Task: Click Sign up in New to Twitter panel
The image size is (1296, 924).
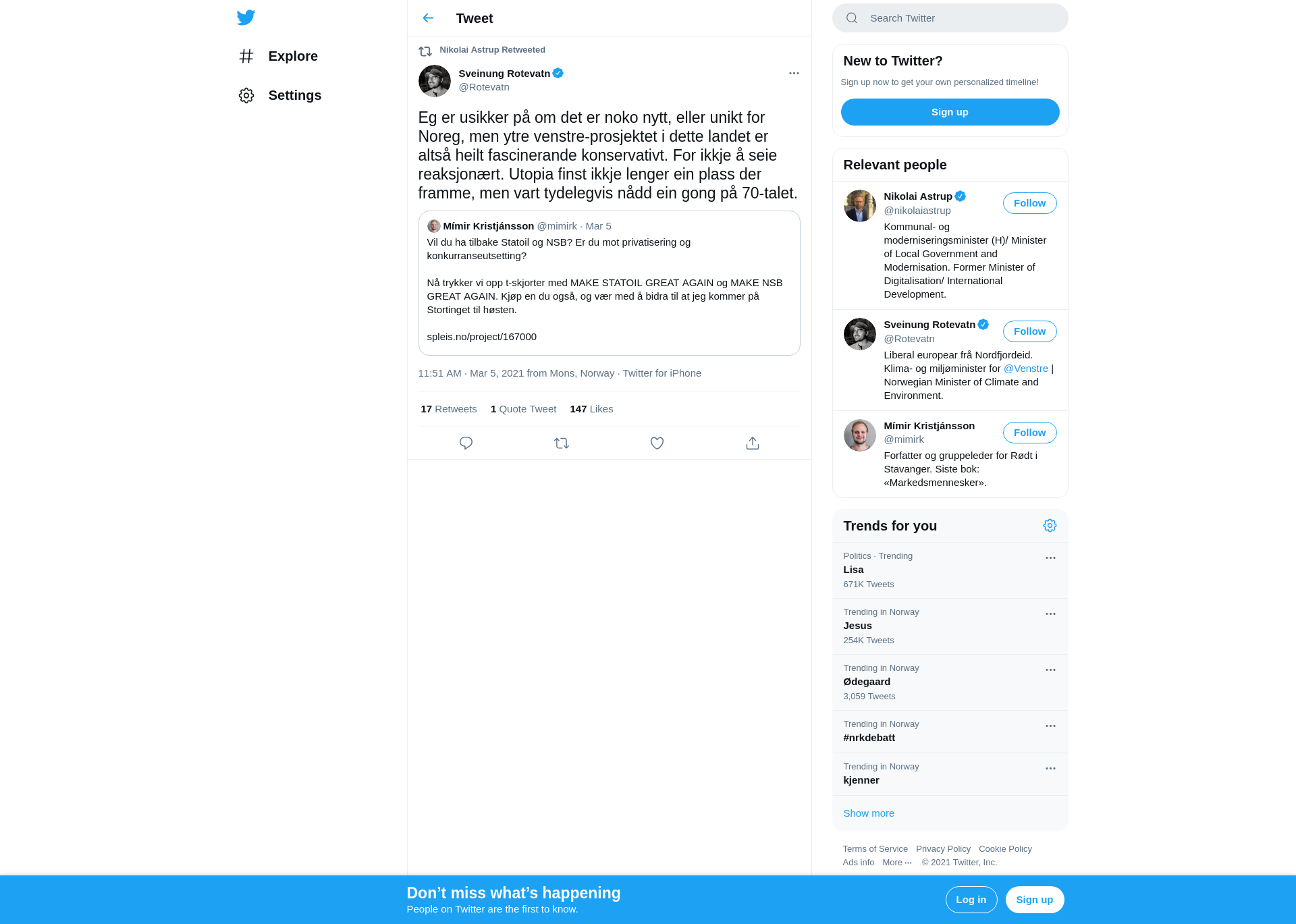Action: tap(950, 112)
